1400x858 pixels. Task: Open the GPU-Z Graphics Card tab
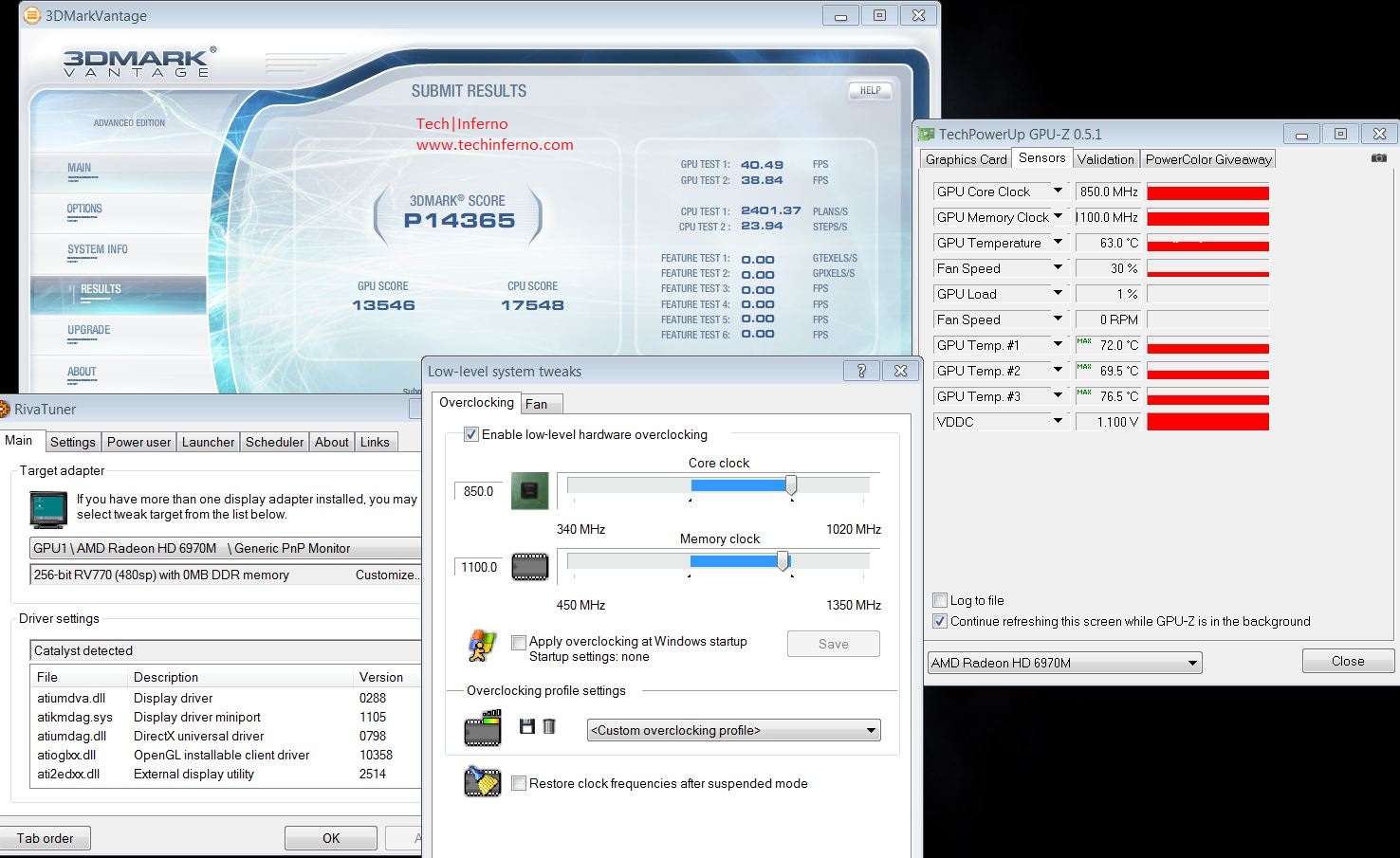[x=966, y=159]
